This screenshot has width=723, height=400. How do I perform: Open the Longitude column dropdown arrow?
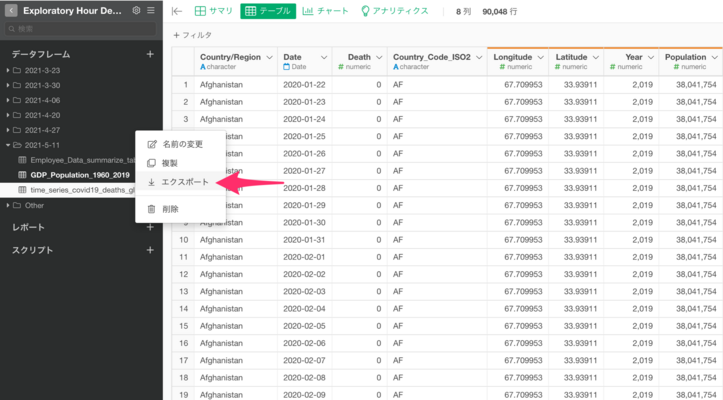click(540, 58)
